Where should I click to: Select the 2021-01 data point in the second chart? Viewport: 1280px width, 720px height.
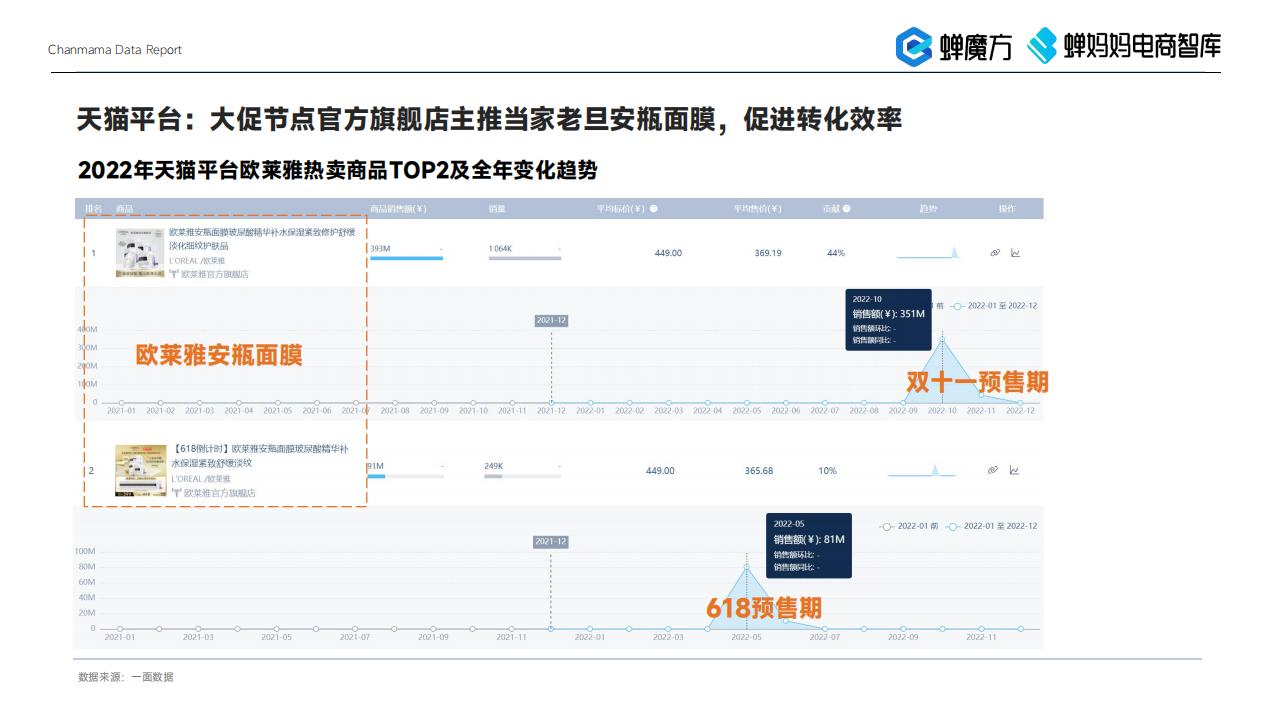click(120, 629)
